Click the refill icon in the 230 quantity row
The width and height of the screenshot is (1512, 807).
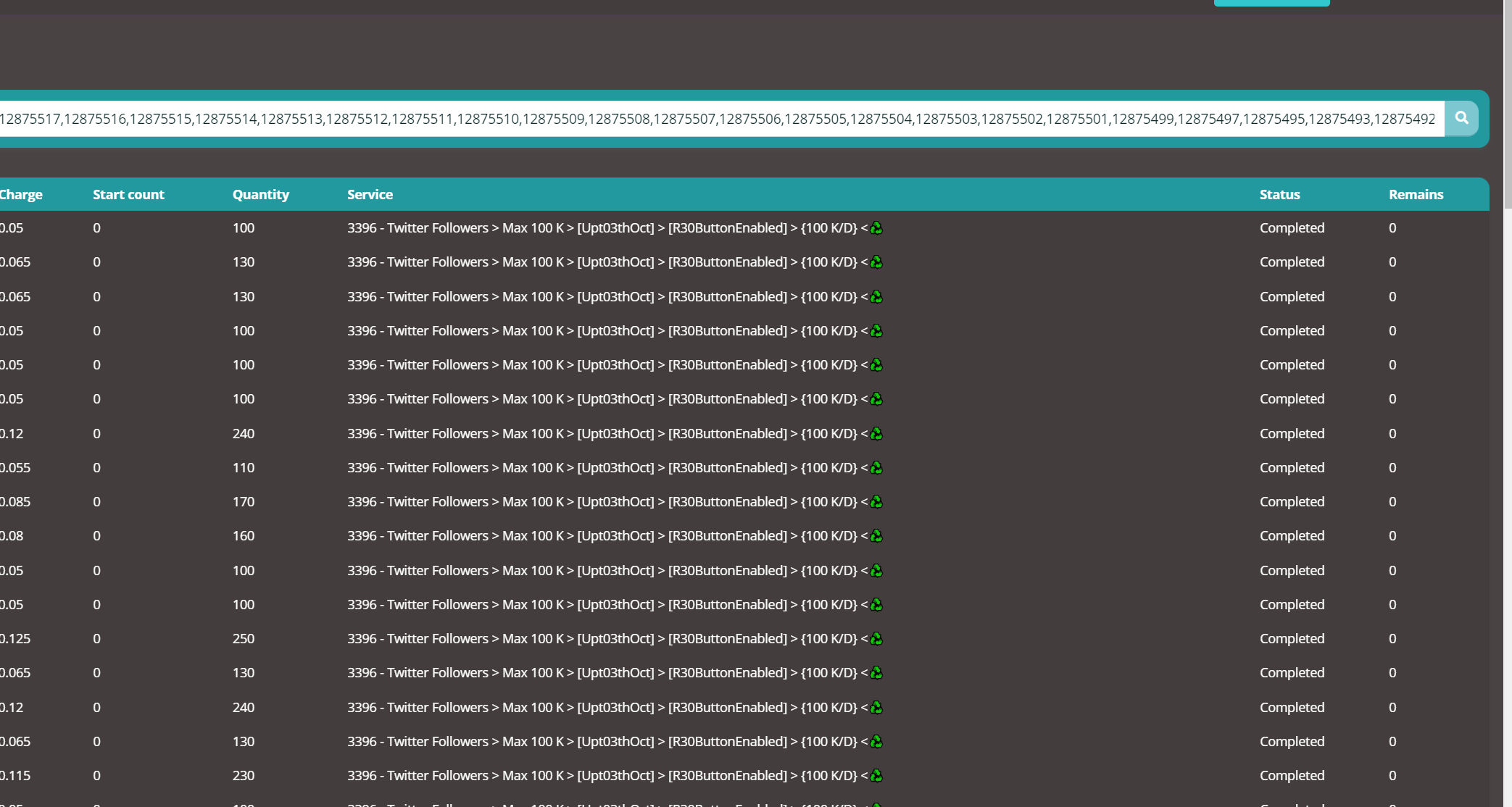coord(876,775)
